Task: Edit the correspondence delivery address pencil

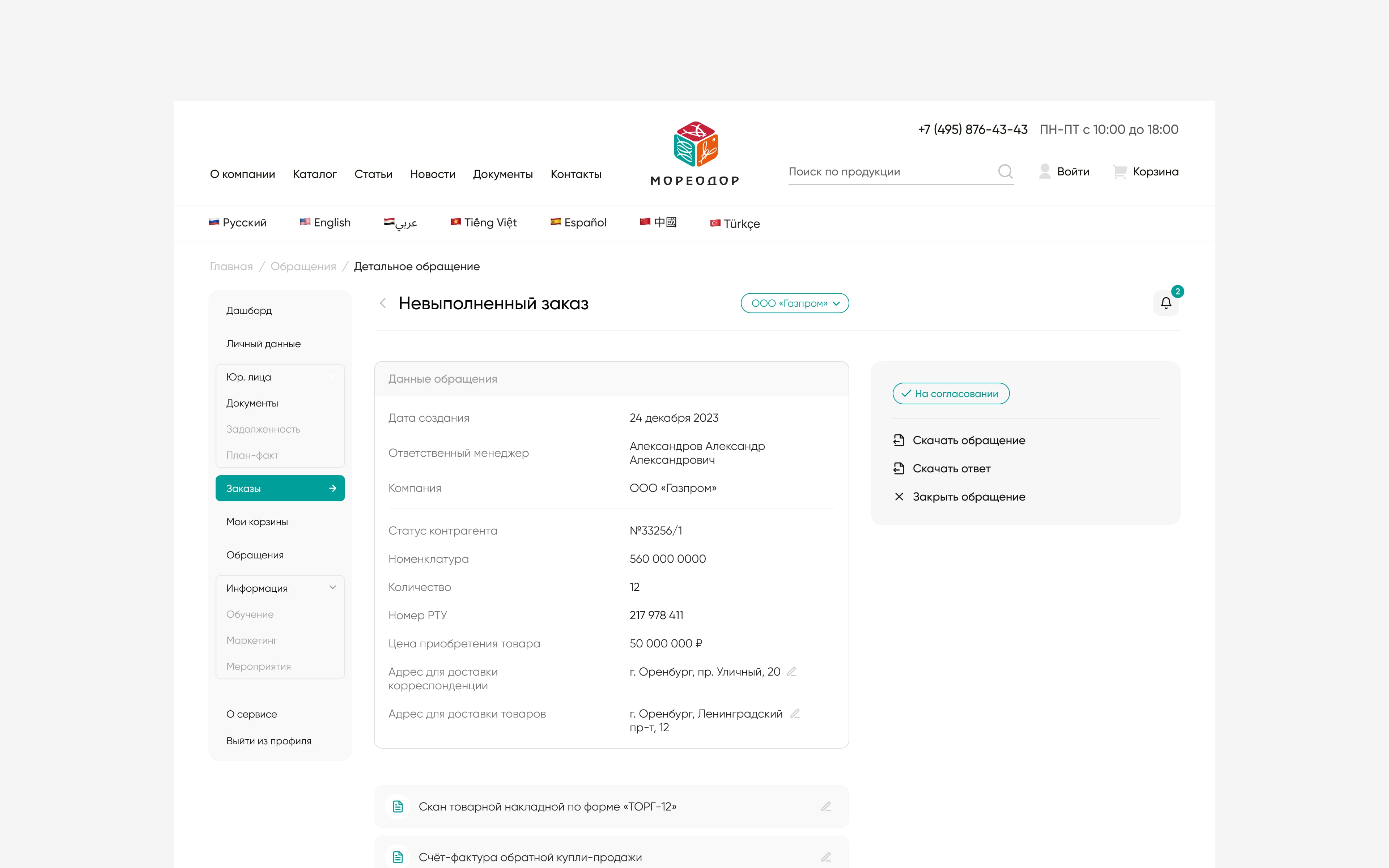Action: (791, 672)
